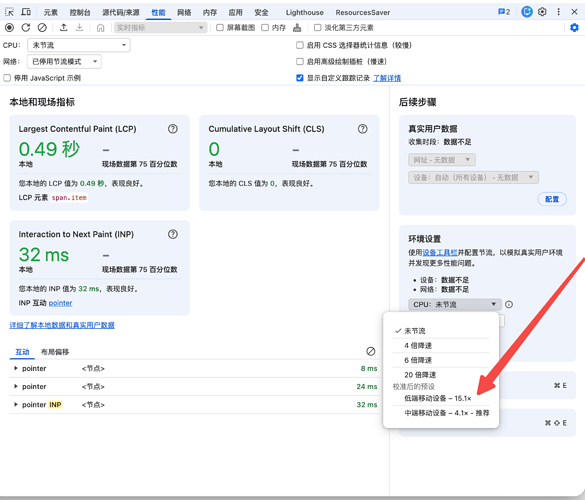Open the ResourcesSaver tab
This screenshot has width=585, height=500.
[x=363, y=12]
